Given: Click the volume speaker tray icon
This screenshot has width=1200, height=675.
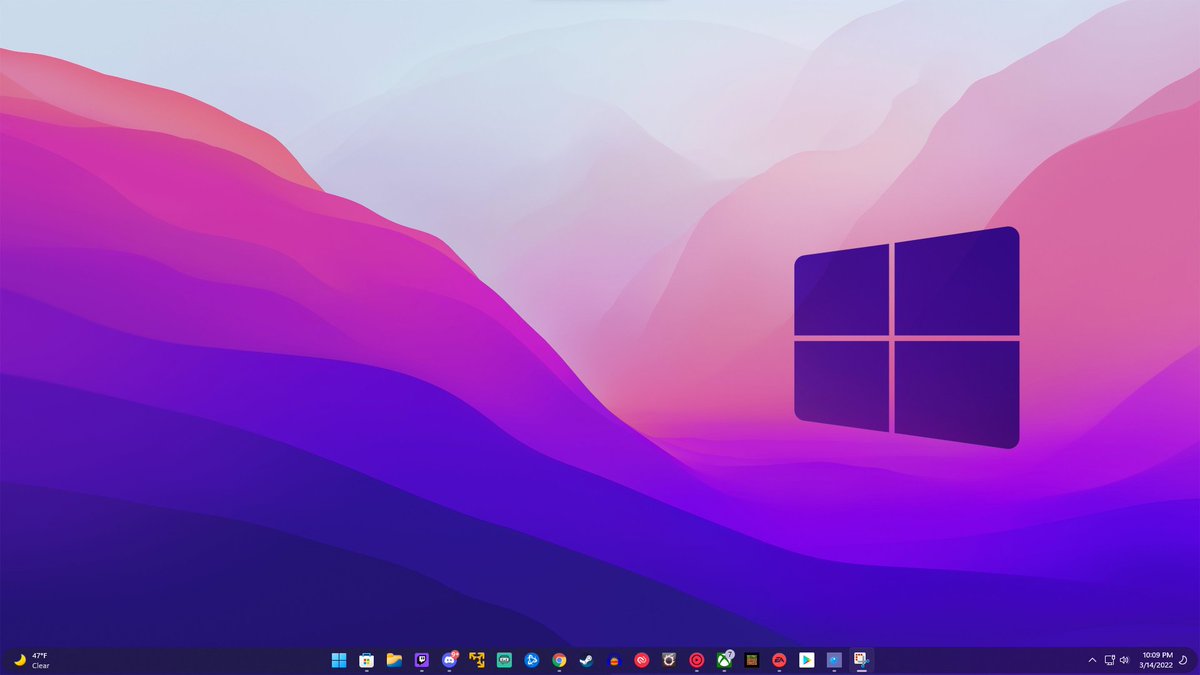Looking at the screenshot, I should coord(1124,660).
